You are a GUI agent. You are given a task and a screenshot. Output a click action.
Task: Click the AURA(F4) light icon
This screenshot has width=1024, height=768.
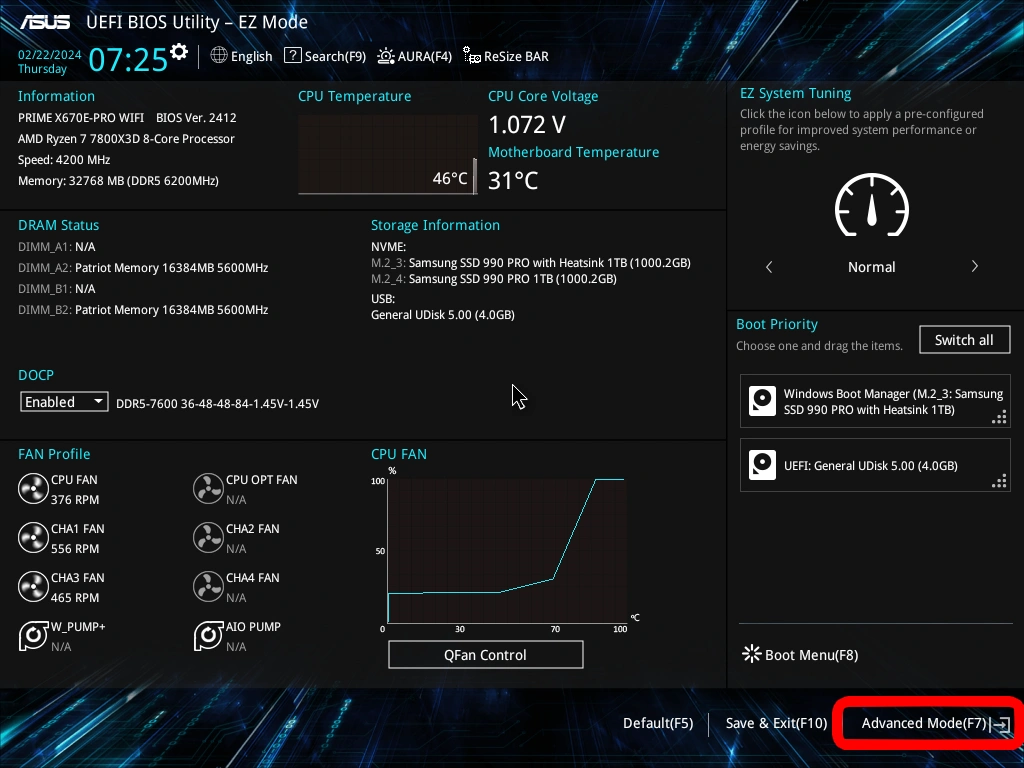(x=386, y=56)
